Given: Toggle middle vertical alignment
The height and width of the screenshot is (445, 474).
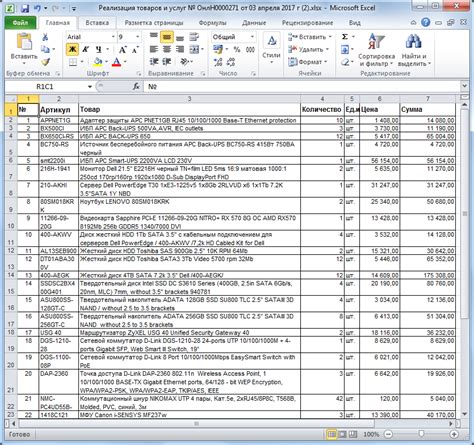Looking at the screenshot, I should 166,37.
